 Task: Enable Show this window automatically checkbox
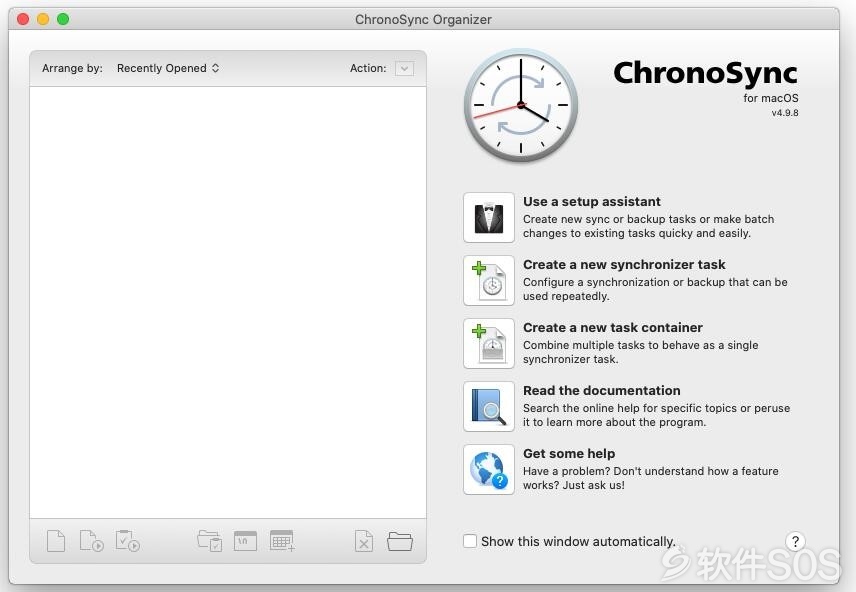(470, 541)
